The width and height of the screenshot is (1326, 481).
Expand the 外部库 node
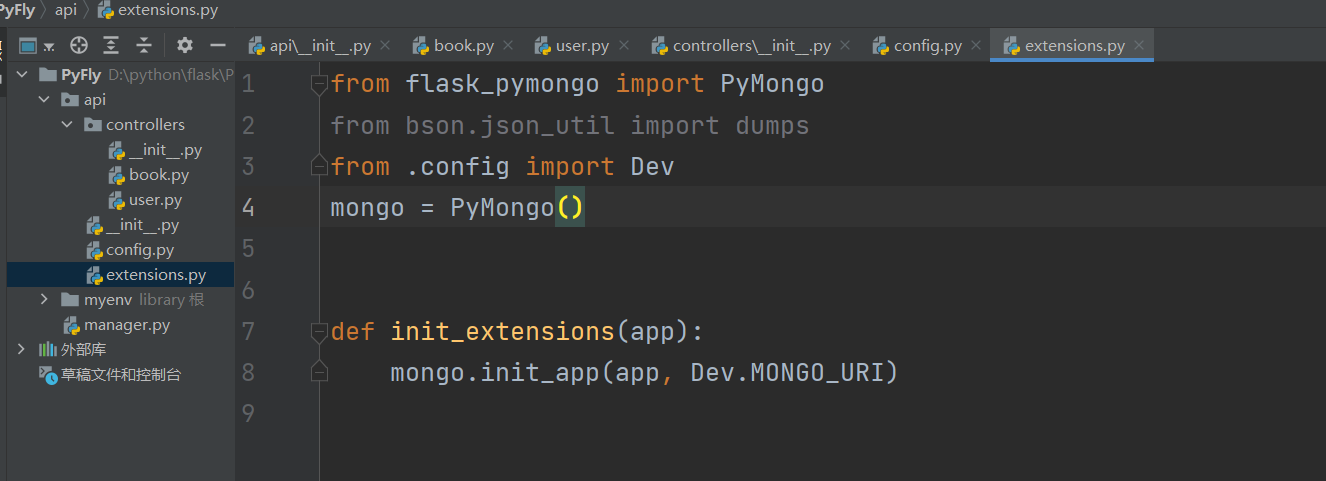(22, 349)
